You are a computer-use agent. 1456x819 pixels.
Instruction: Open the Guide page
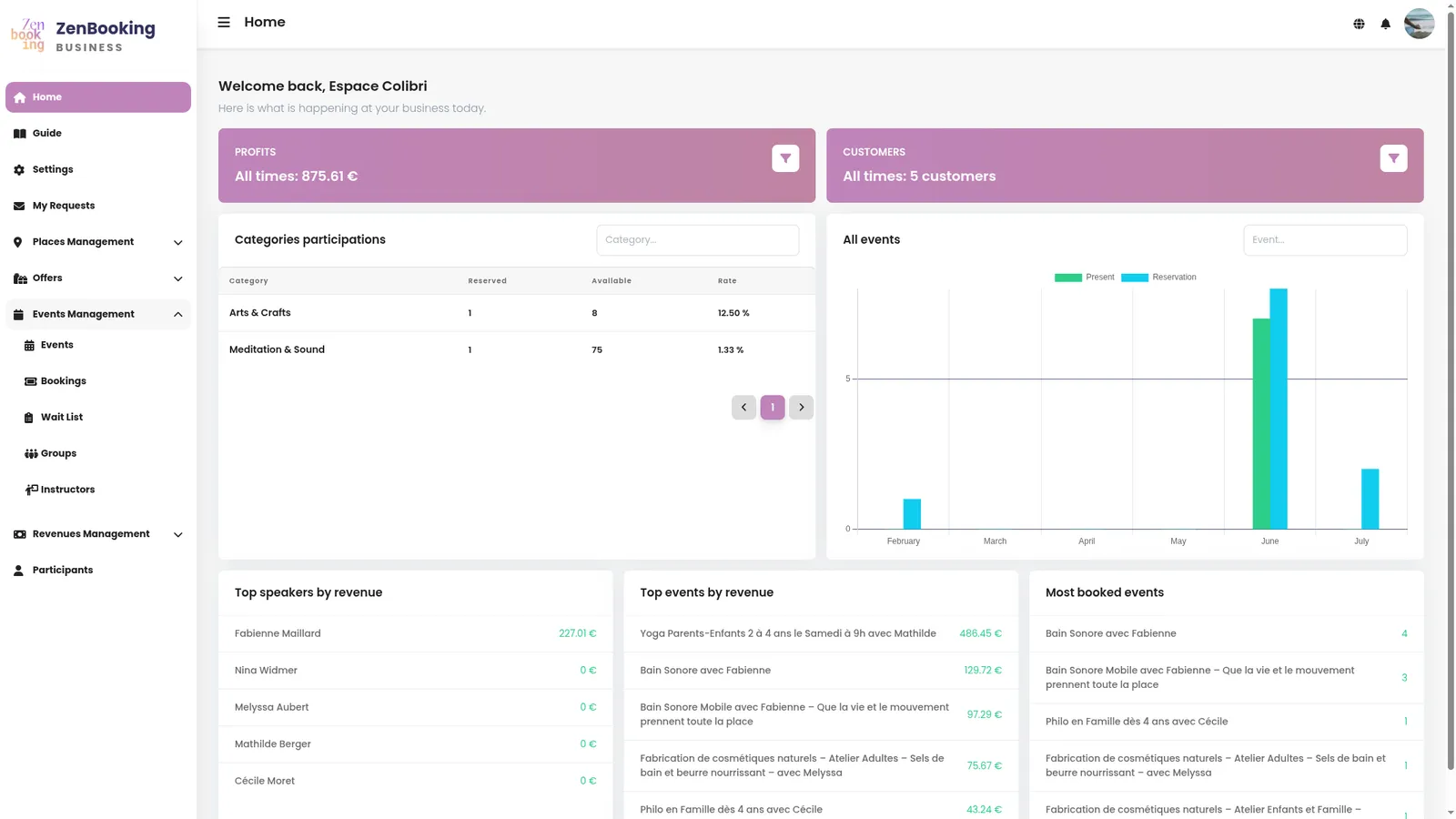[98, 133]
